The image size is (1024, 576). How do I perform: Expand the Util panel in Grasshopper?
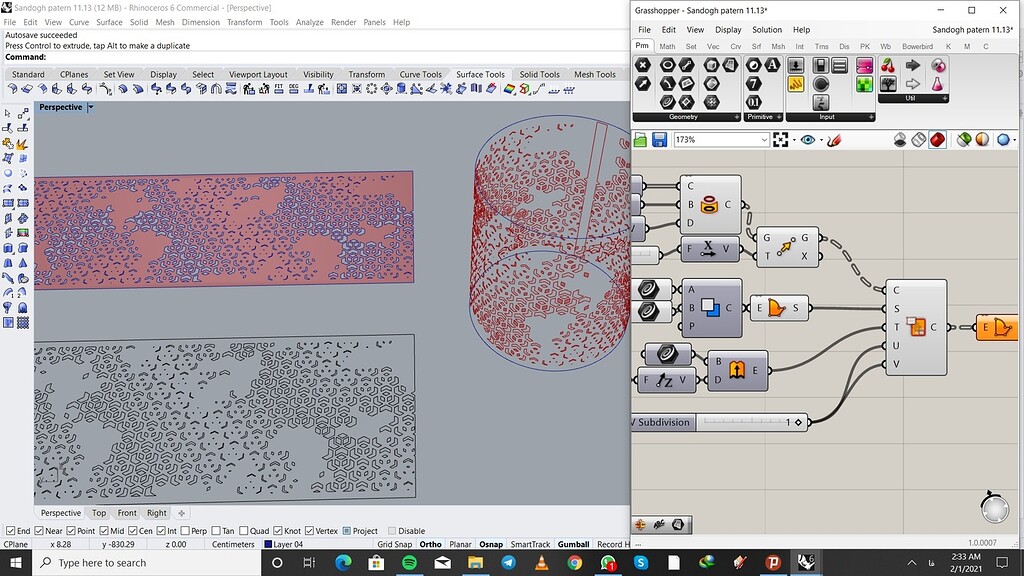pos(945,100)
